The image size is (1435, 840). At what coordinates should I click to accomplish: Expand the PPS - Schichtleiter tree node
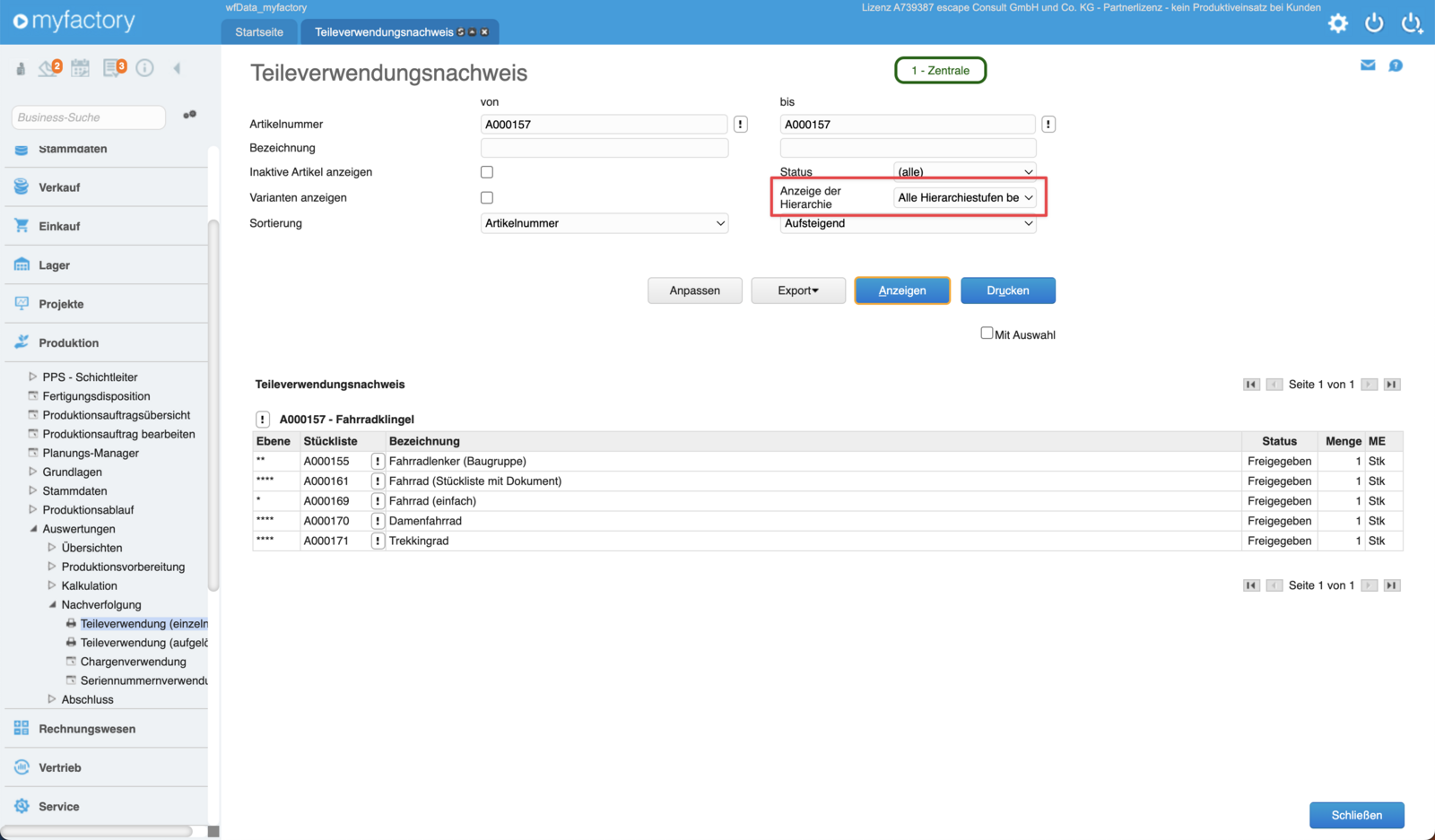32,377
